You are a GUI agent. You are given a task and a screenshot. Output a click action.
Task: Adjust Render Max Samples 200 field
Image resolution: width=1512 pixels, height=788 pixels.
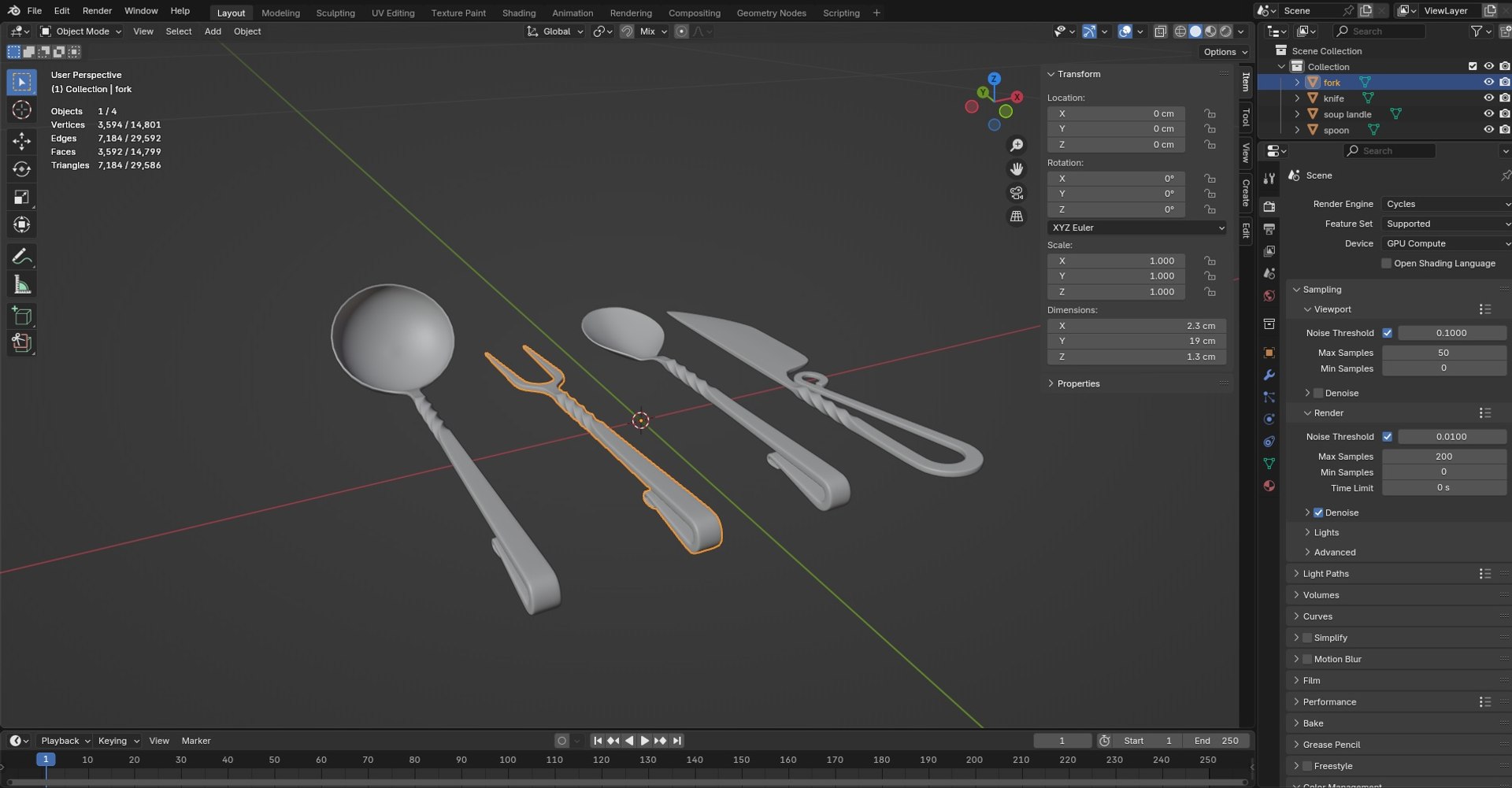(1443, 457)
